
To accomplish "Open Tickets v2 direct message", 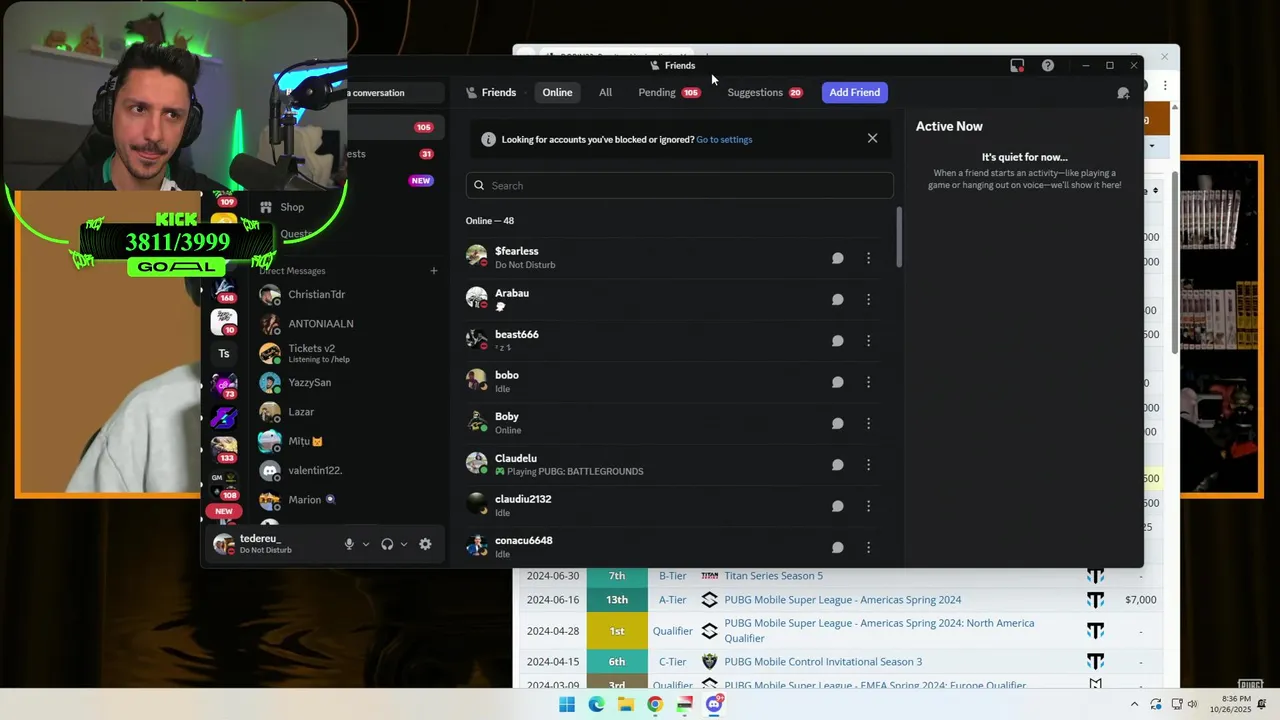I will (x=349, y=353).
